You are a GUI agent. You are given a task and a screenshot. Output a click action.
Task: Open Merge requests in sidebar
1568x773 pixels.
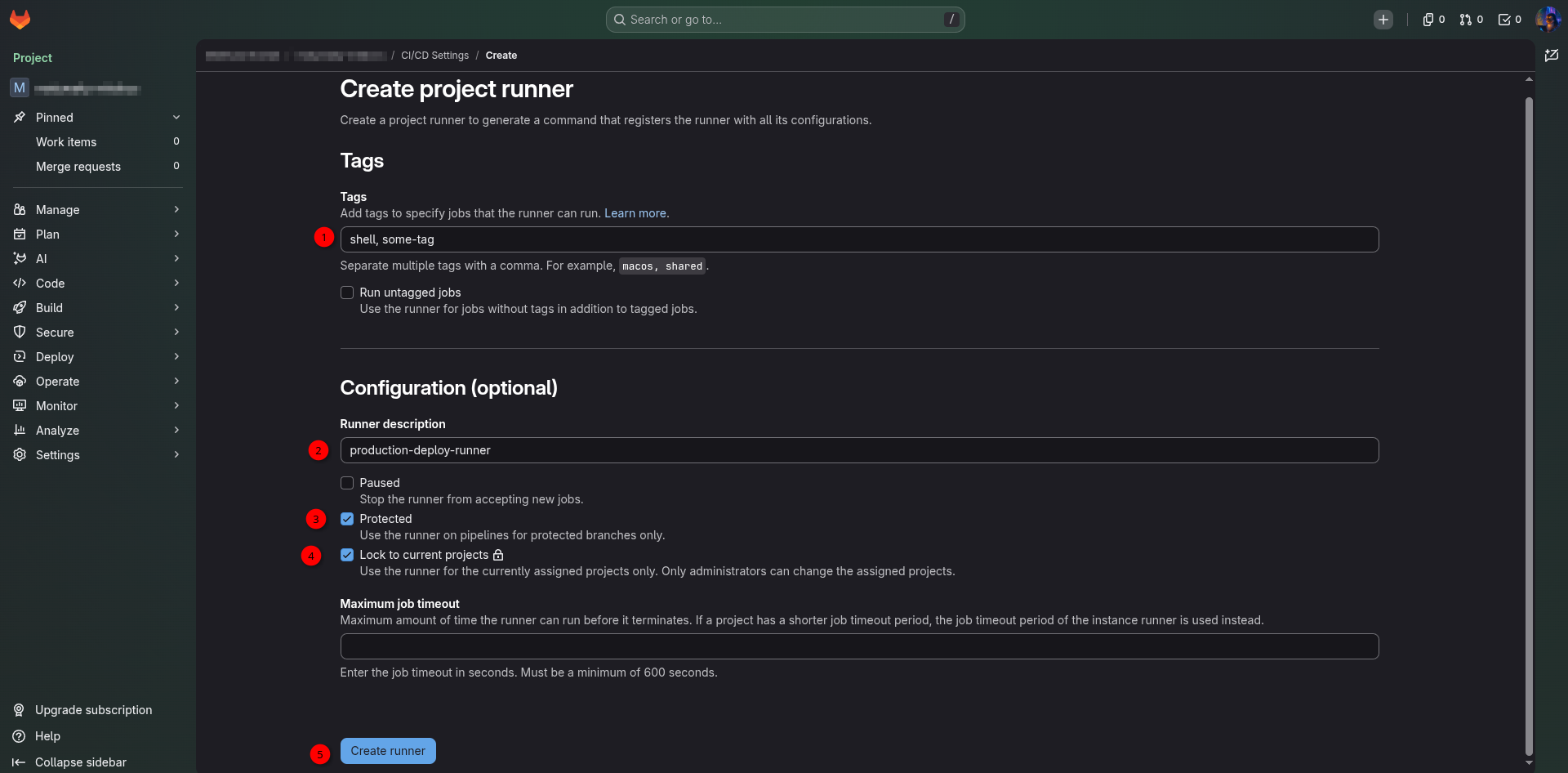coord(98,167)
